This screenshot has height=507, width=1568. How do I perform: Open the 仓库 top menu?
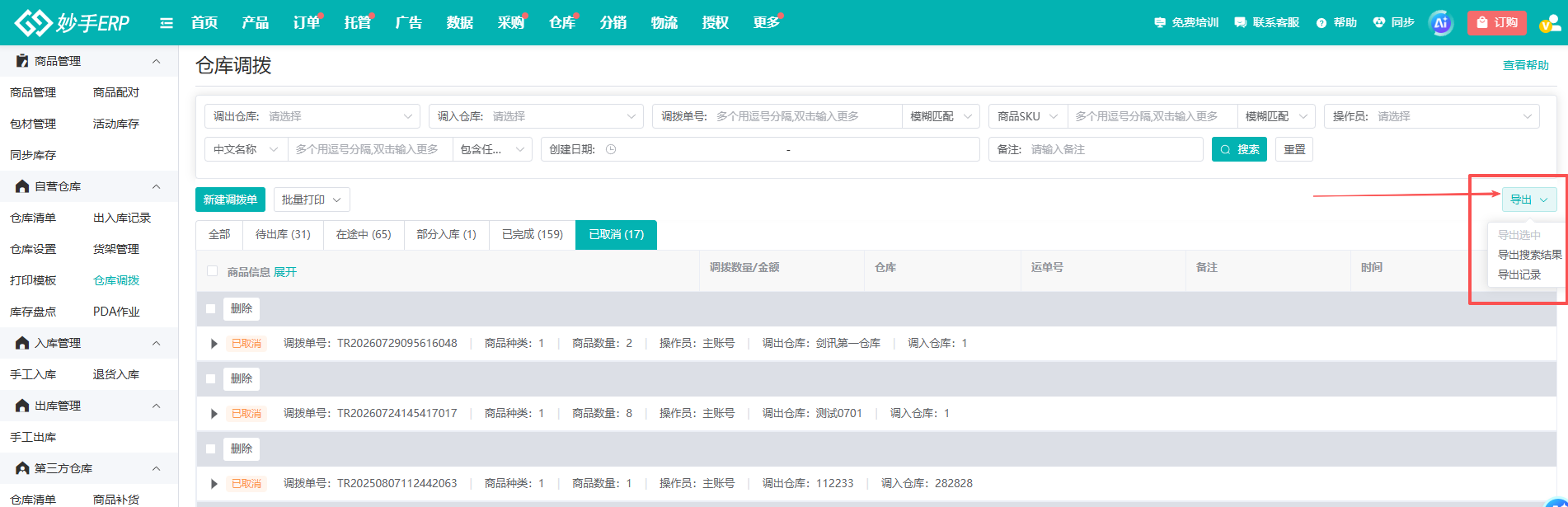pyautogui.click(x=562, y=22)
